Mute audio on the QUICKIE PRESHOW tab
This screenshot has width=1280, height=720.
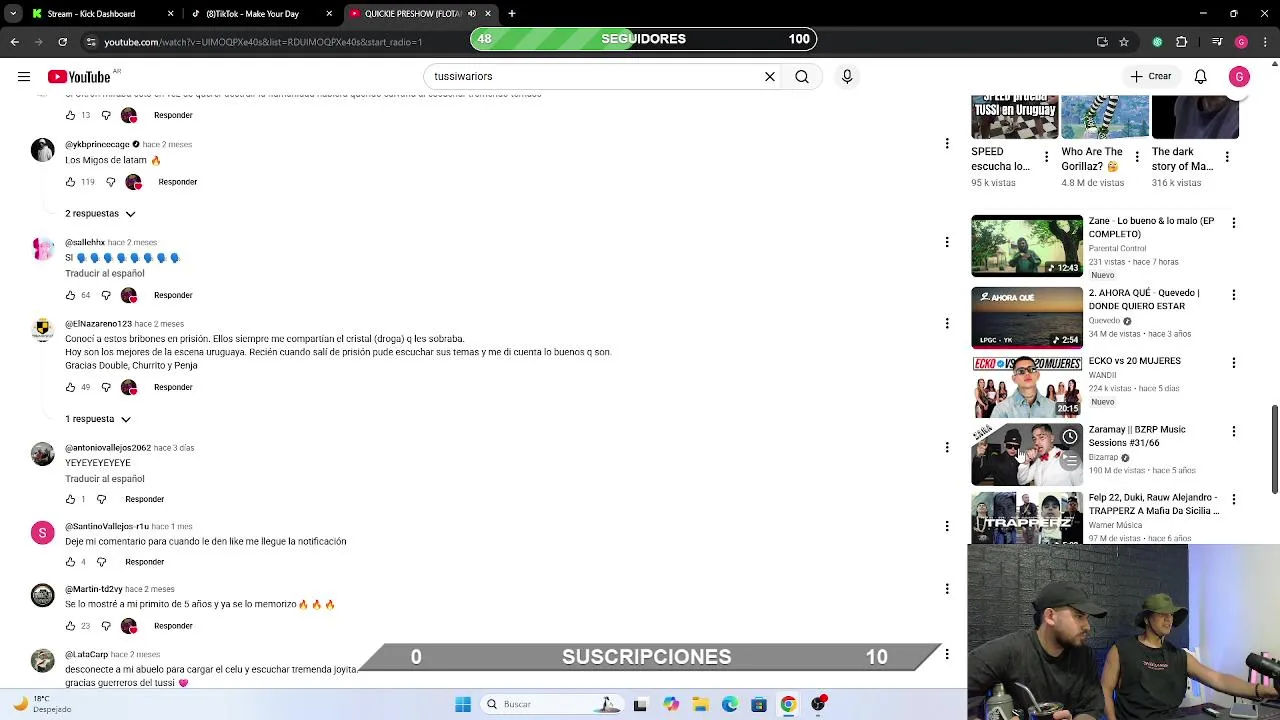click(472, 14)
